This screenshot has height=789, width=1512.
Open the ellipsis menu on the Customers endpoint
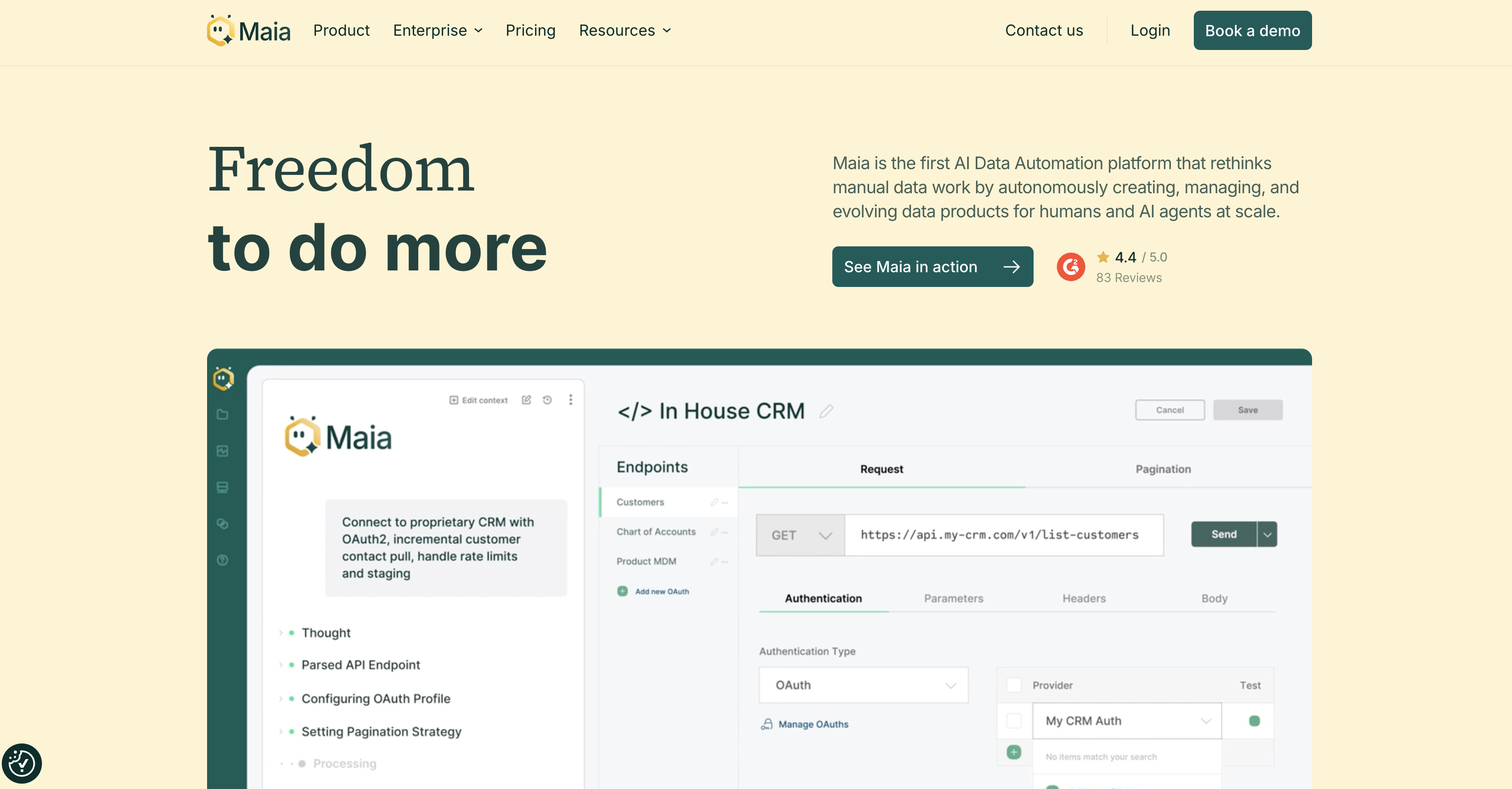click(x=725, y=502)
